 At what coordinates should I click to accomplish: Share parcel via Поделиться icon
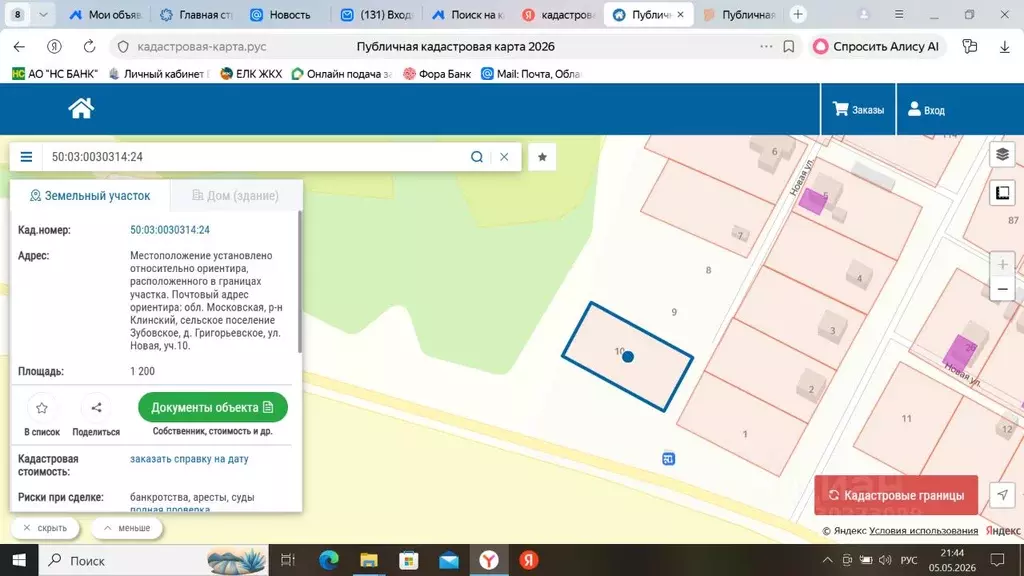coord(96,408)
